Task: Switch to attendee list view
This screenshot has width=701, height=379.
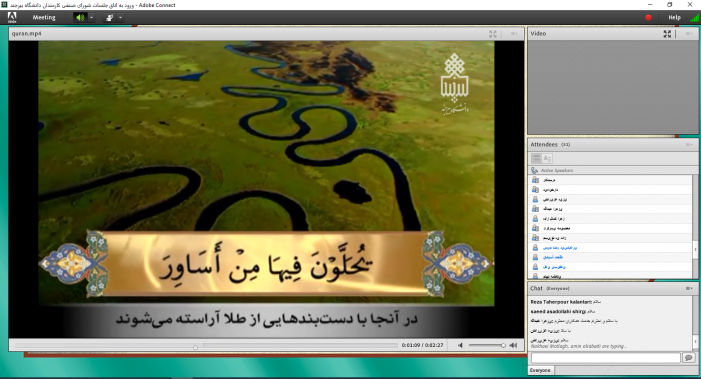Action: (536, 158)
